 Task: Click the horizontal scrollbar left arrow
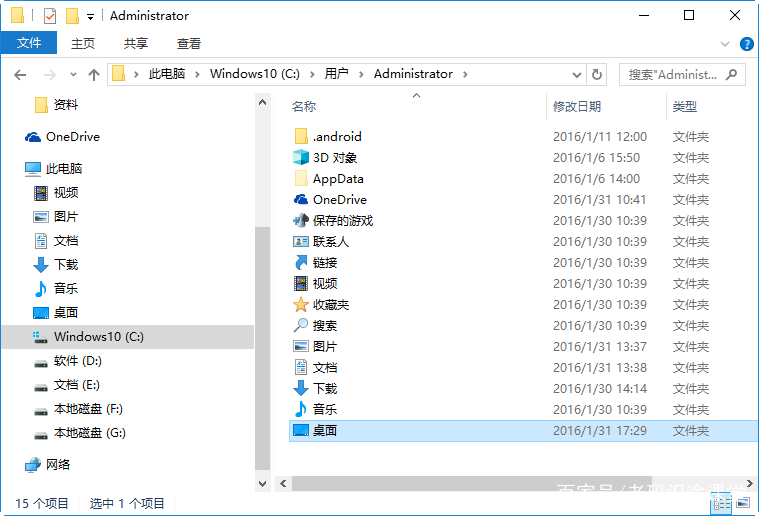283,484
